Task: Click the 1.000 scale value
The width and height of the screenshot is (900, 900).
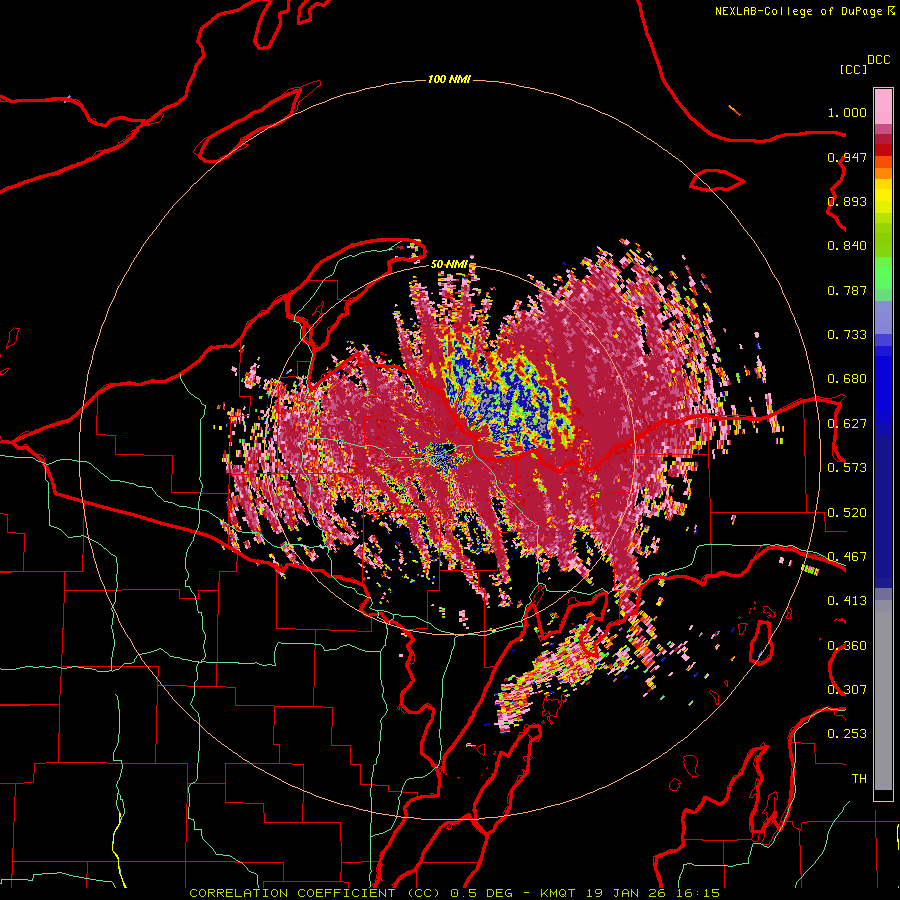Action: click(847, 112)
